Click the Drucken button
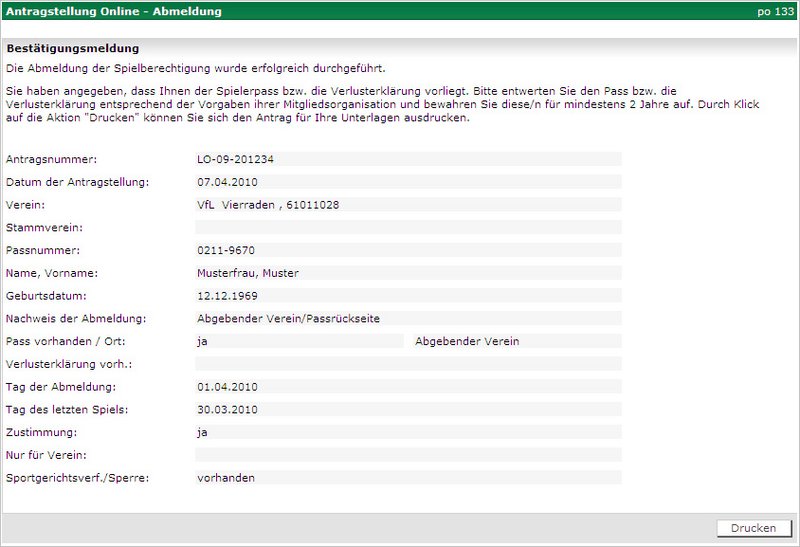This screenshot has height=547, width=800. 753,528
